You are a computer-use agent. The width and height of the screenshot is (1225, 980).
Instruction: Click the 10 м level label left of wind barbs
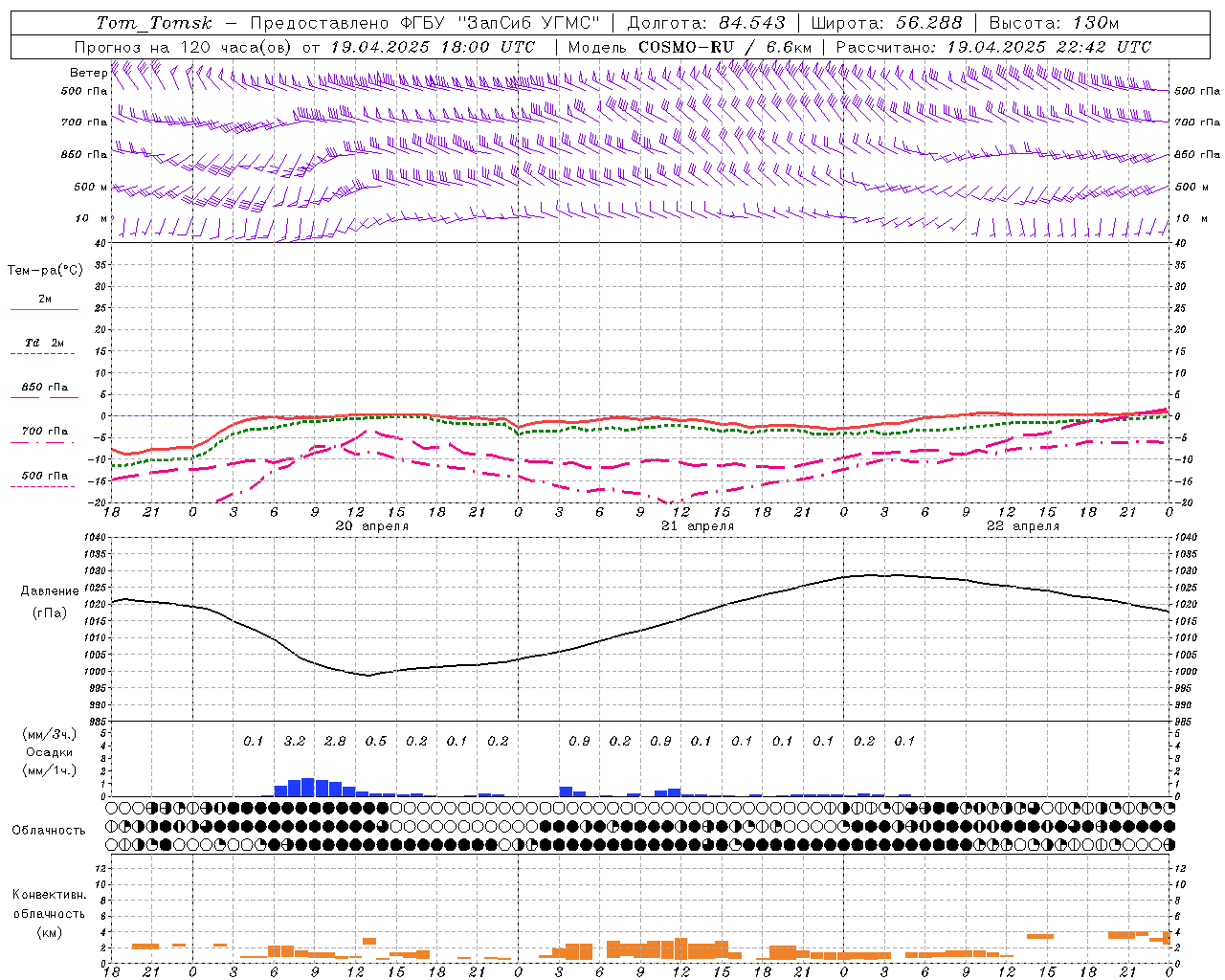click(93, 218)
